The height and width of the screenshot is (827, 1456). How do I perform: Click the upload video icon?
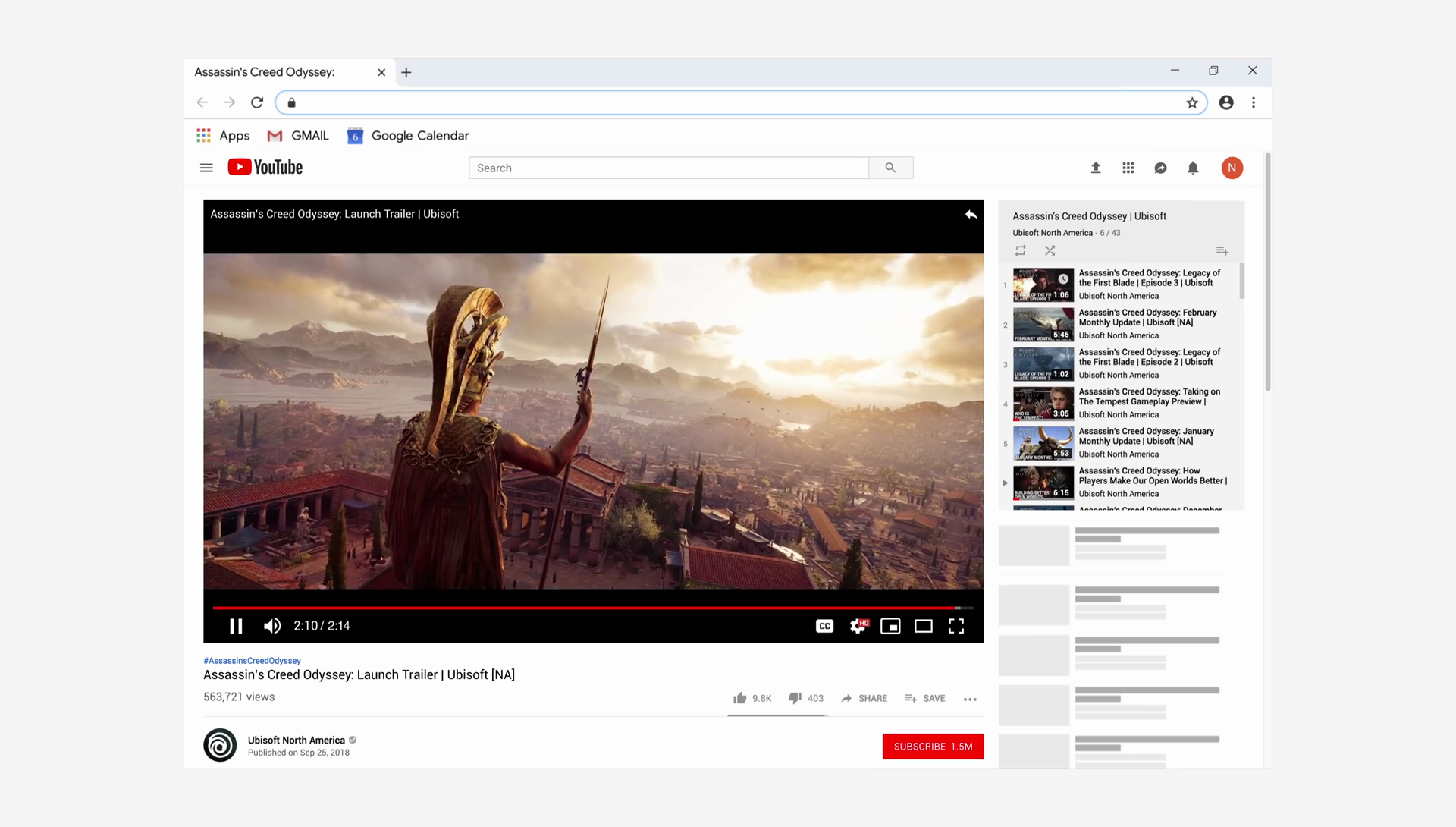pyautogui.click(x=1095, y=168)
